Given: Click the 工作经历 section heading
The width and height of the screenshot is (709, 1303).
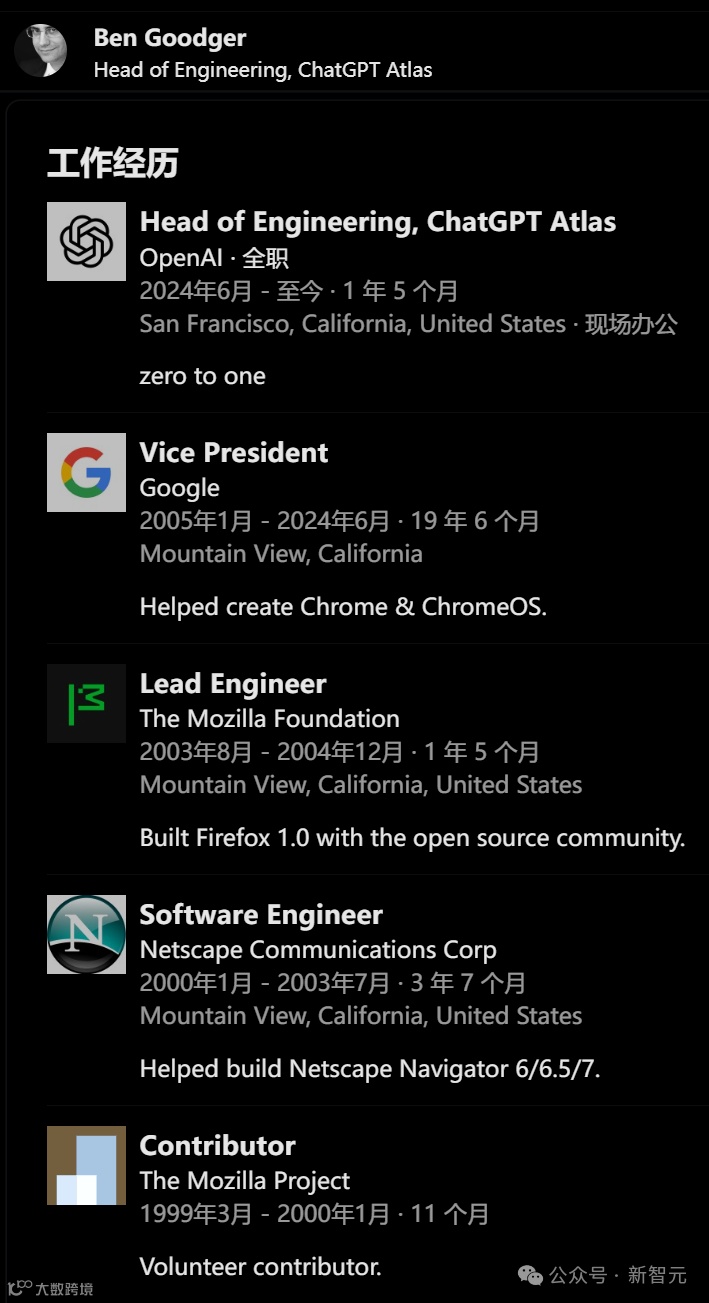Looking at the screenshot, I should click(112, 163).
